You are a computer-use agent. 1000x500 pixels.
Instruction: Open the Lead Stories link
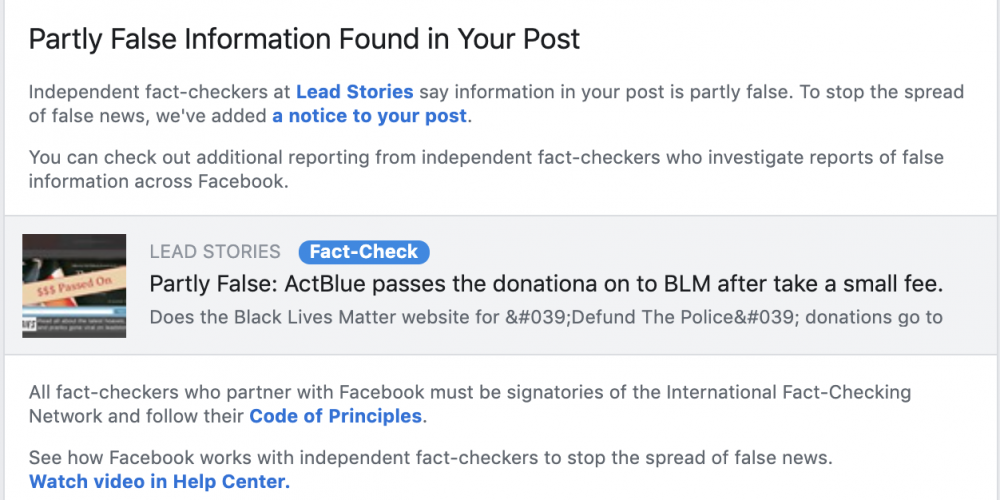coord(354,92)
